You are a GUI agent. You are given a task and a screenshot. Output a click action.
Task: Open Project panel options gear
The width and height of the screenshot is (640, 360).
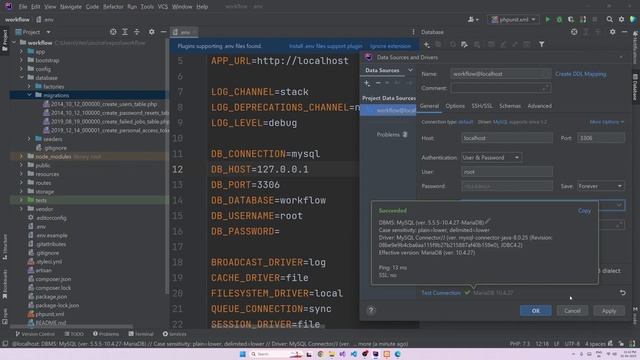pos(151,32)
